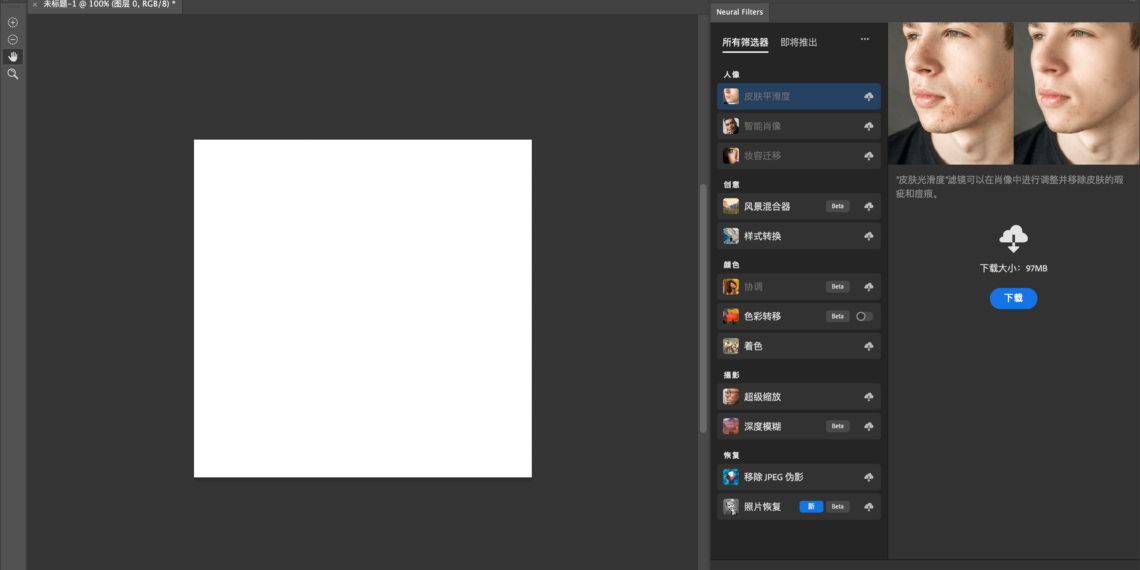The height and width of the screenshot is (570, 1140).
Task: Click cloud download icon for 超级缩放
Action: (x=868, y=397)
